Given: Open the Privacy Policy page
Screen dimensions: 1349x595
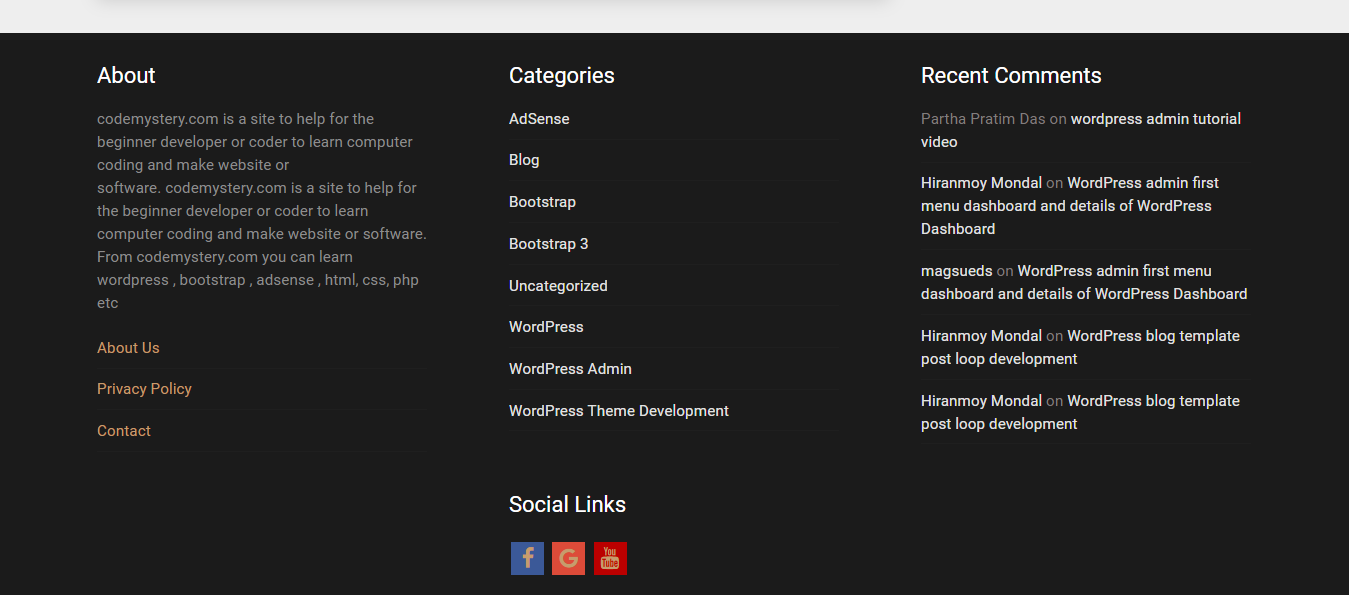Looking at the screenshot, I should pyautogui.click(x=144, y=388).
